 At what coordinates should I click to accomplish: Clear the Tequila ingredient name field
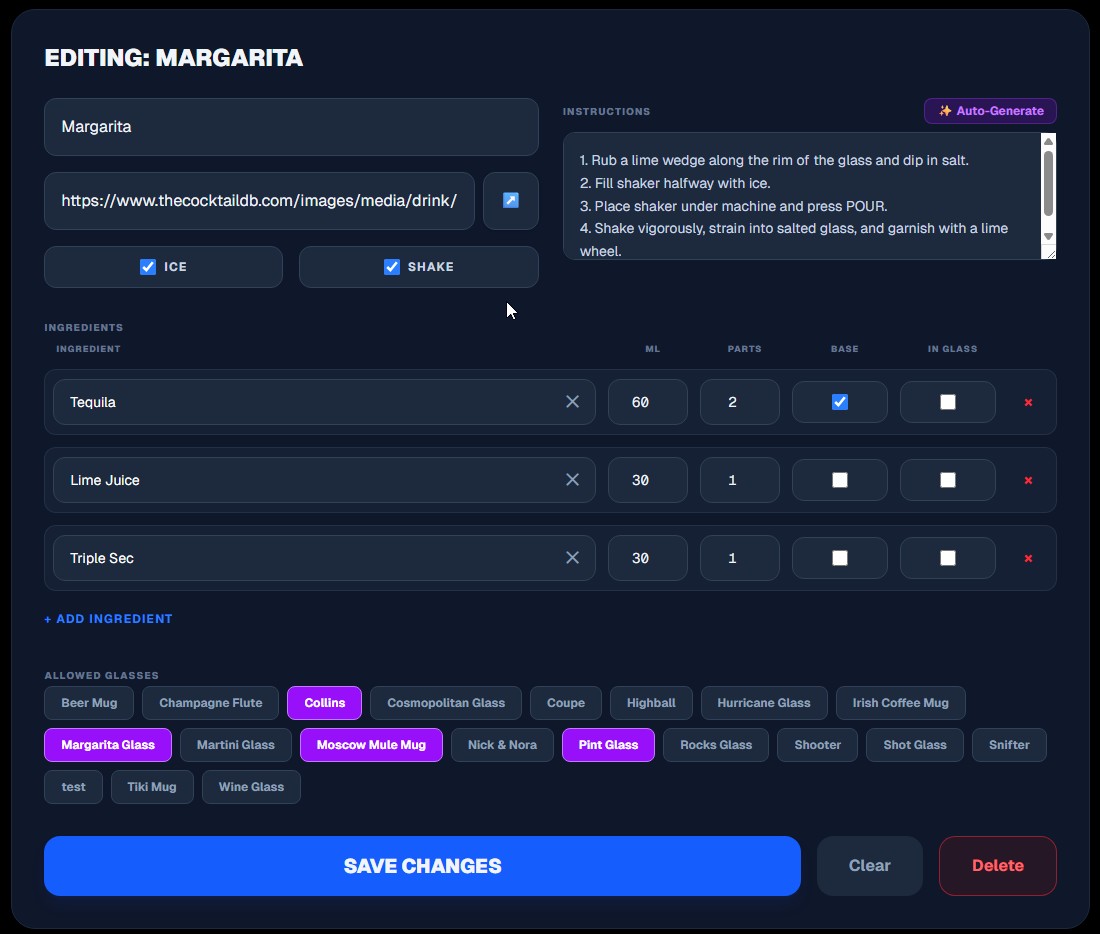point(572,401)
